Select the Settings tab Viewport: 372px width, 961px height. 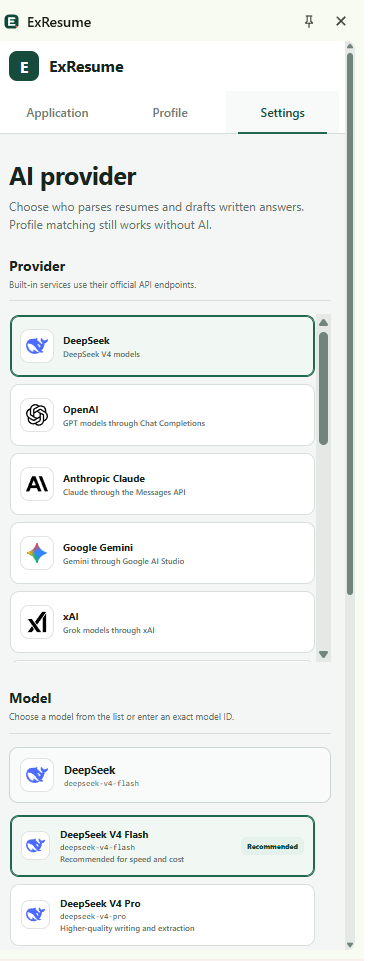pos(283,113)
